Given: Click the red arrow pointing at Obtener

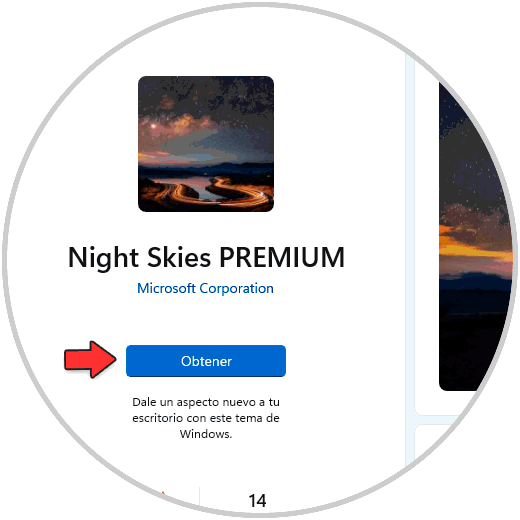Looking at the screenshot, I should point(90,359).
